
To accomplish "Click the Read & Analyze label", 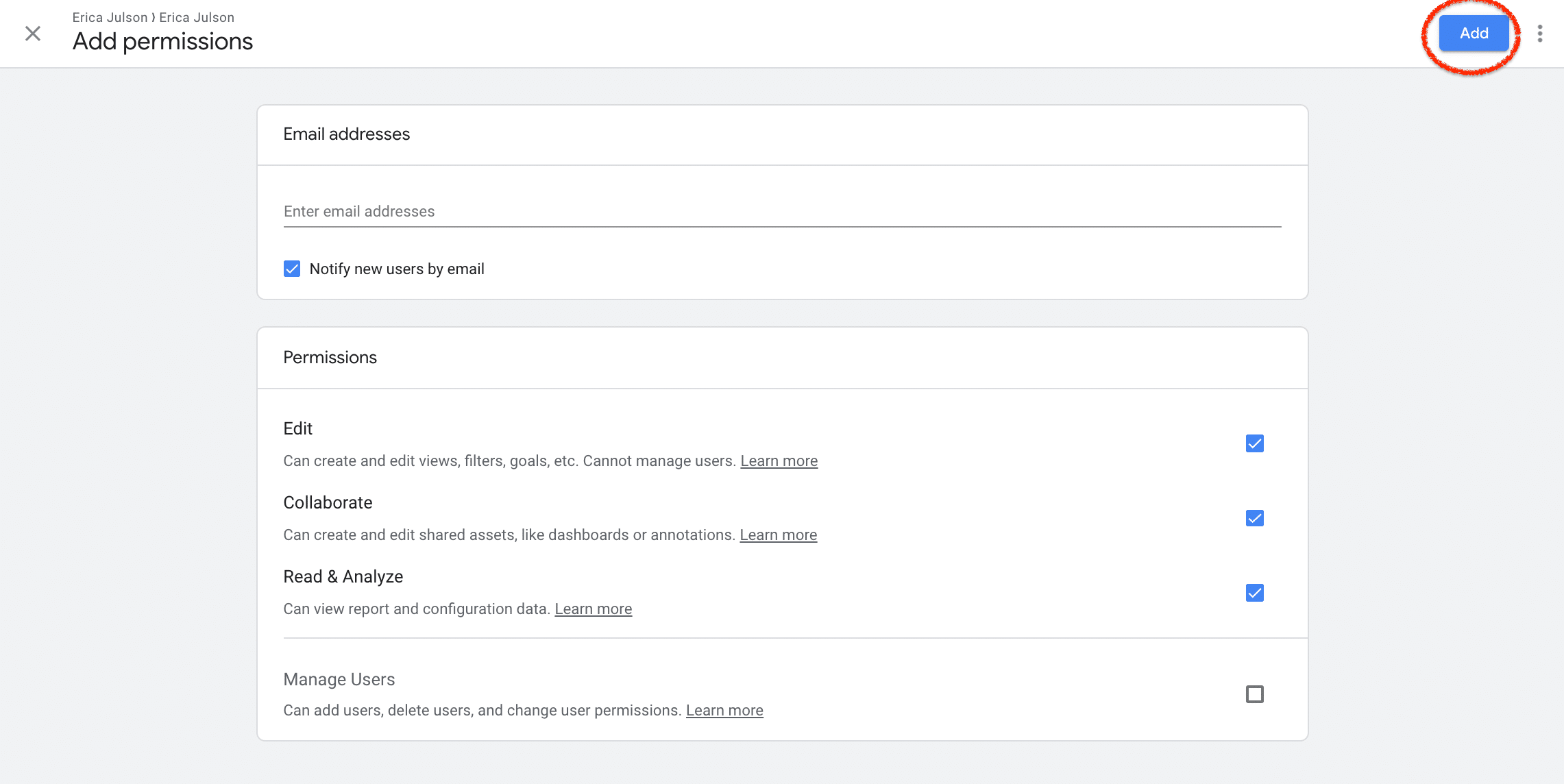I will point(343,576).
